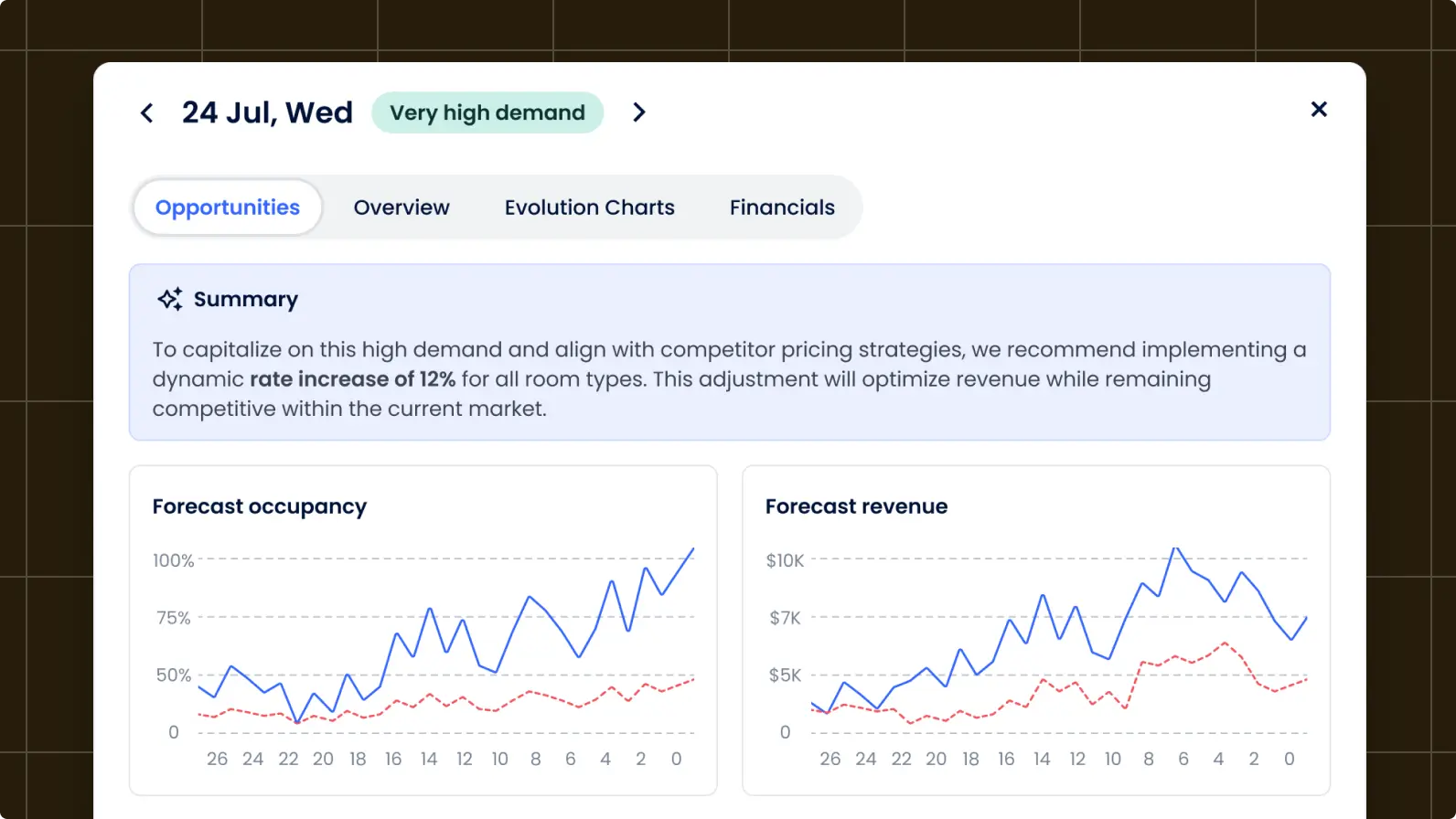
Task: Click the 100% label on occupancy axis
Action: [x=173, y=560]
